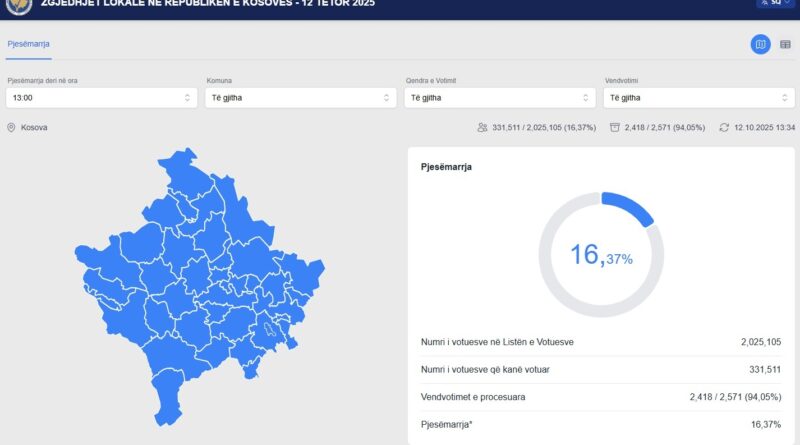
Task: Click the ballot box processed icon
Action: pos(615,128)
